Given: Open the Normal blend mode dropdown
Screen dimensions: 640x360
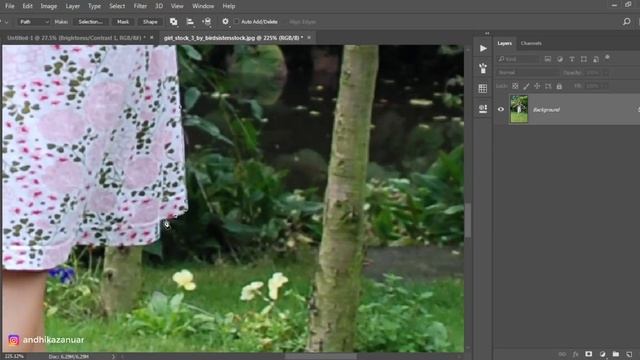Looking at the screenshot, I should (527, 73).
